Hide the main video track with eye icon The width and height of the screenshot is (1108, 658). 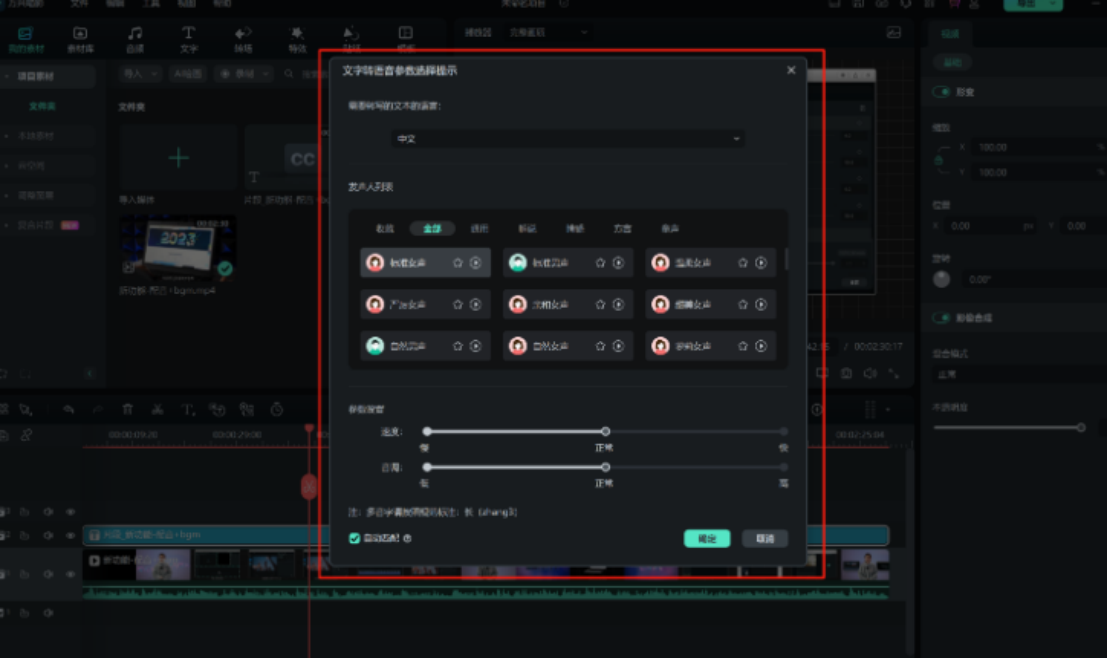click(x=70, y=574)
